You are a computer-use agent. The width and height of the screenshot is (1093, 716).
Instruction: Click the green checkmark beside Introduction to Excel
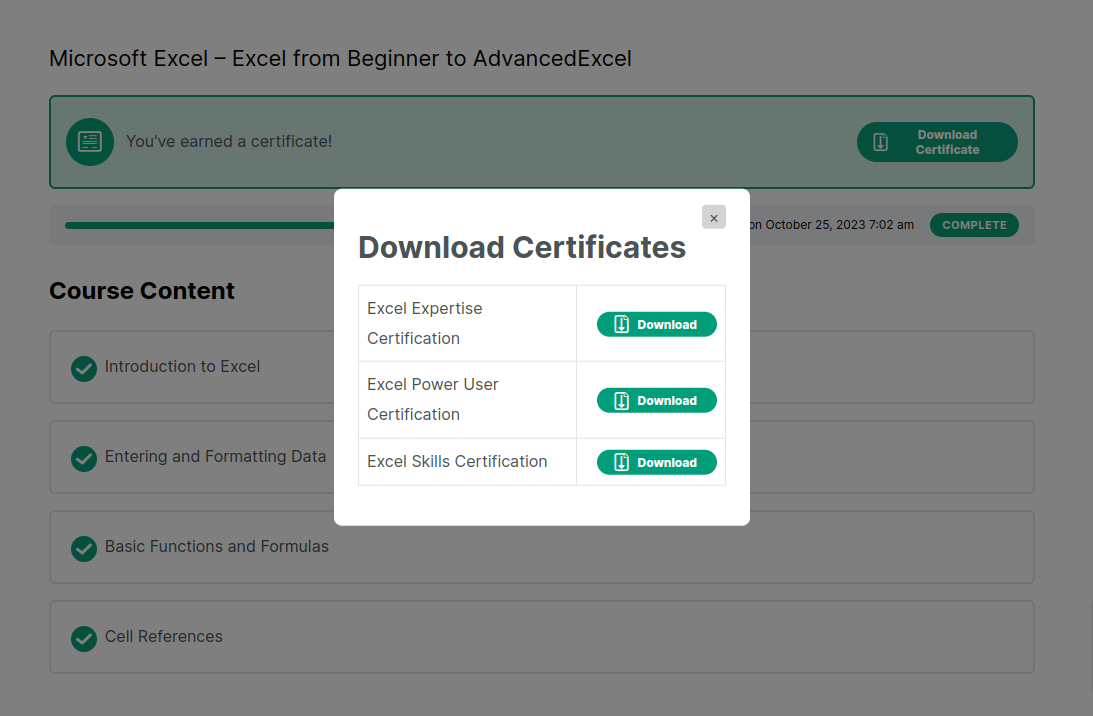click(84, 368)
